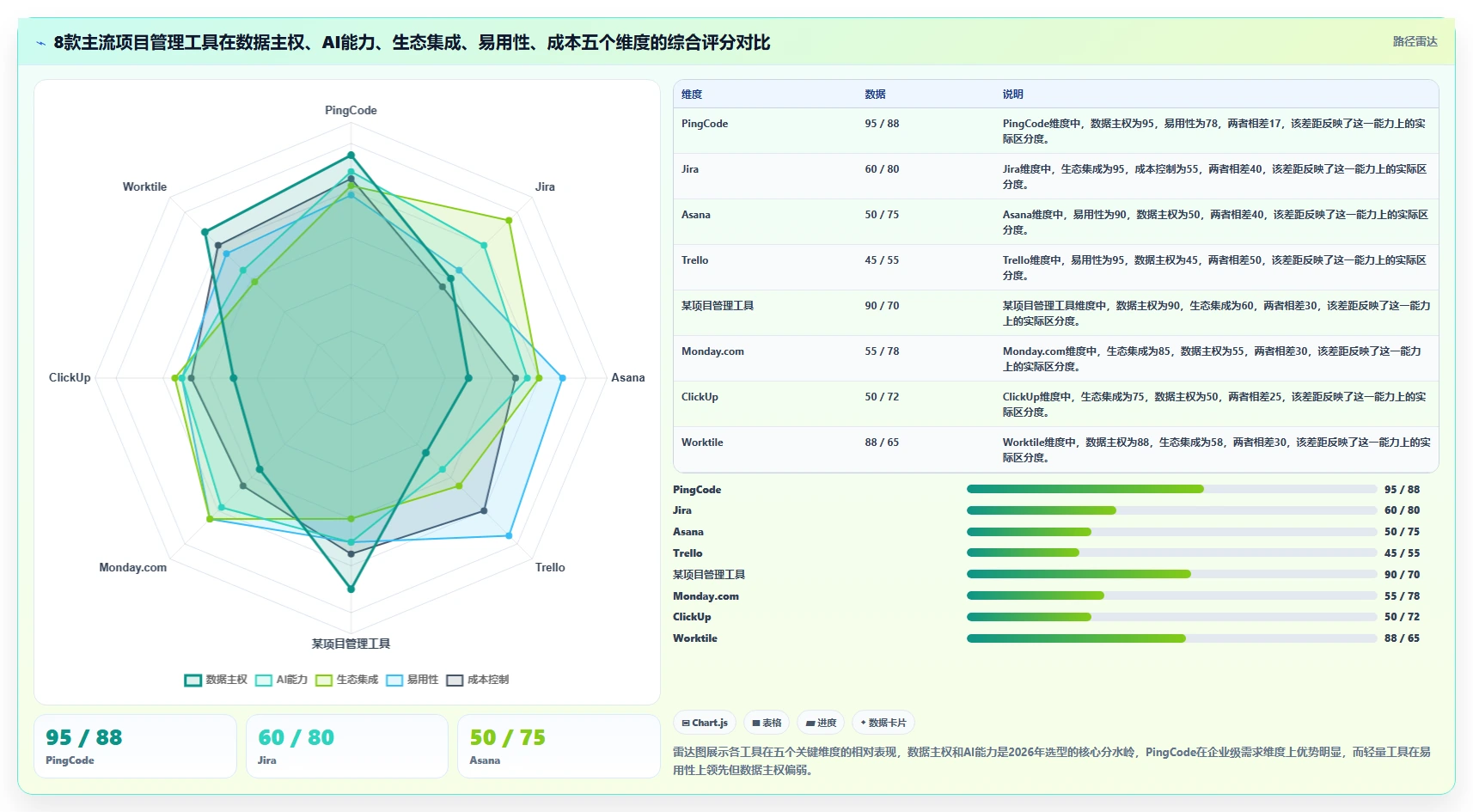Toggle the 生态集成 legend series
The image size is (1473, 812).
[x=346, y=680]
